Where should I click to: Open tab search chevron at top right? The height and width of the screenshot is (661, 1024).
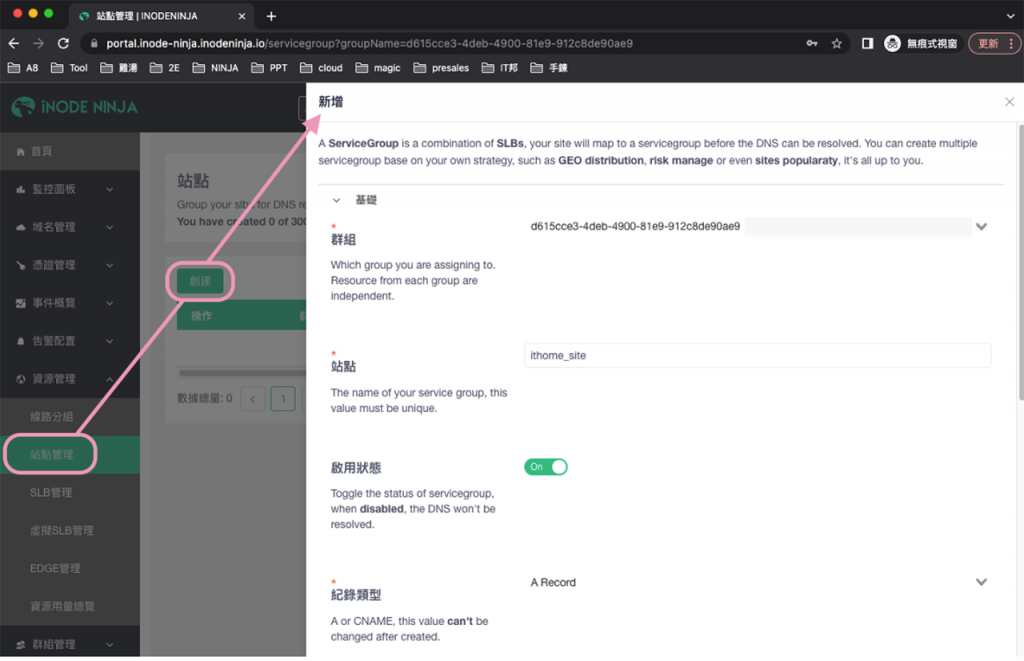1010,16
